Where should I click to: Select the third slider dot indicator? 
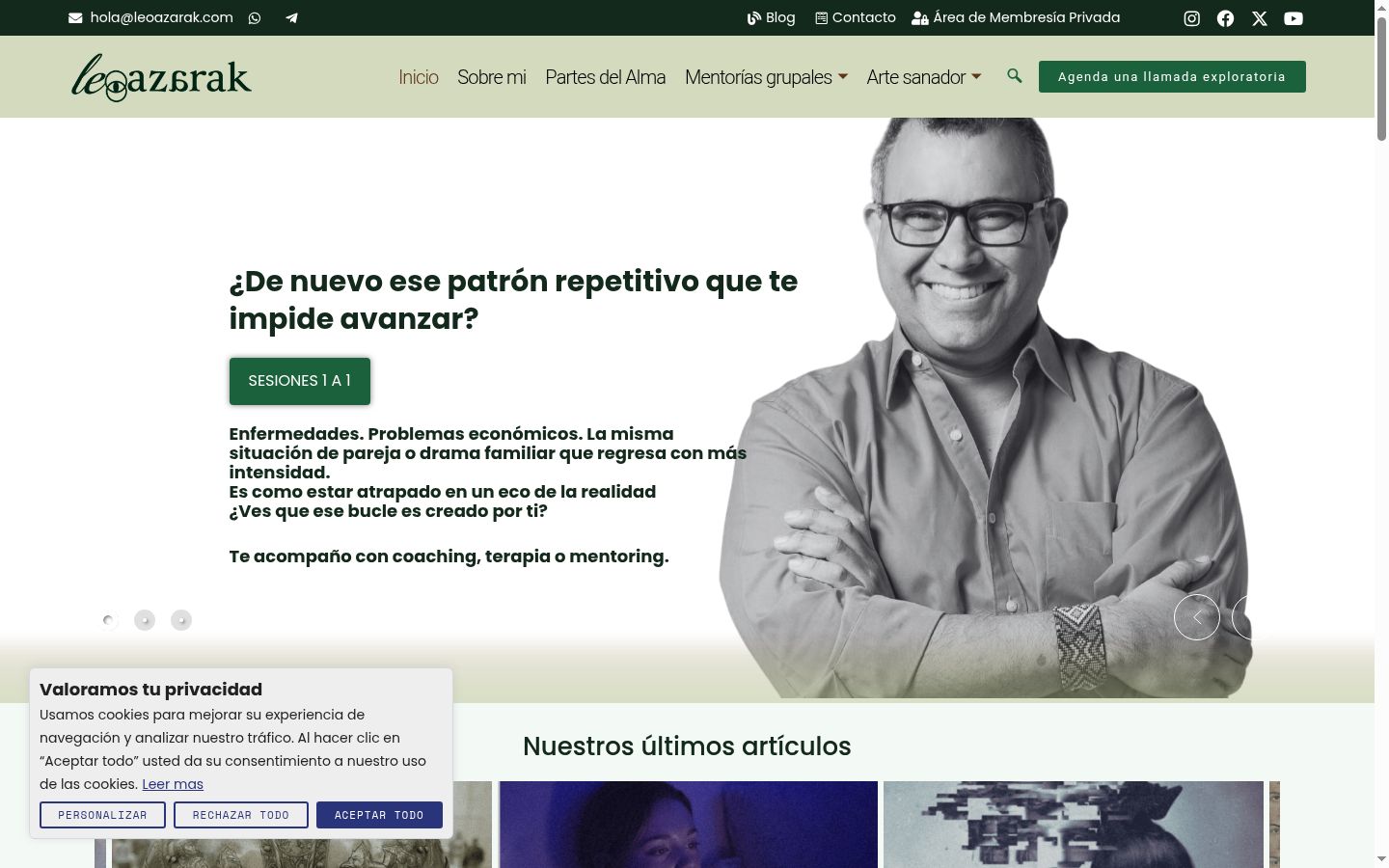click(181, 620)
